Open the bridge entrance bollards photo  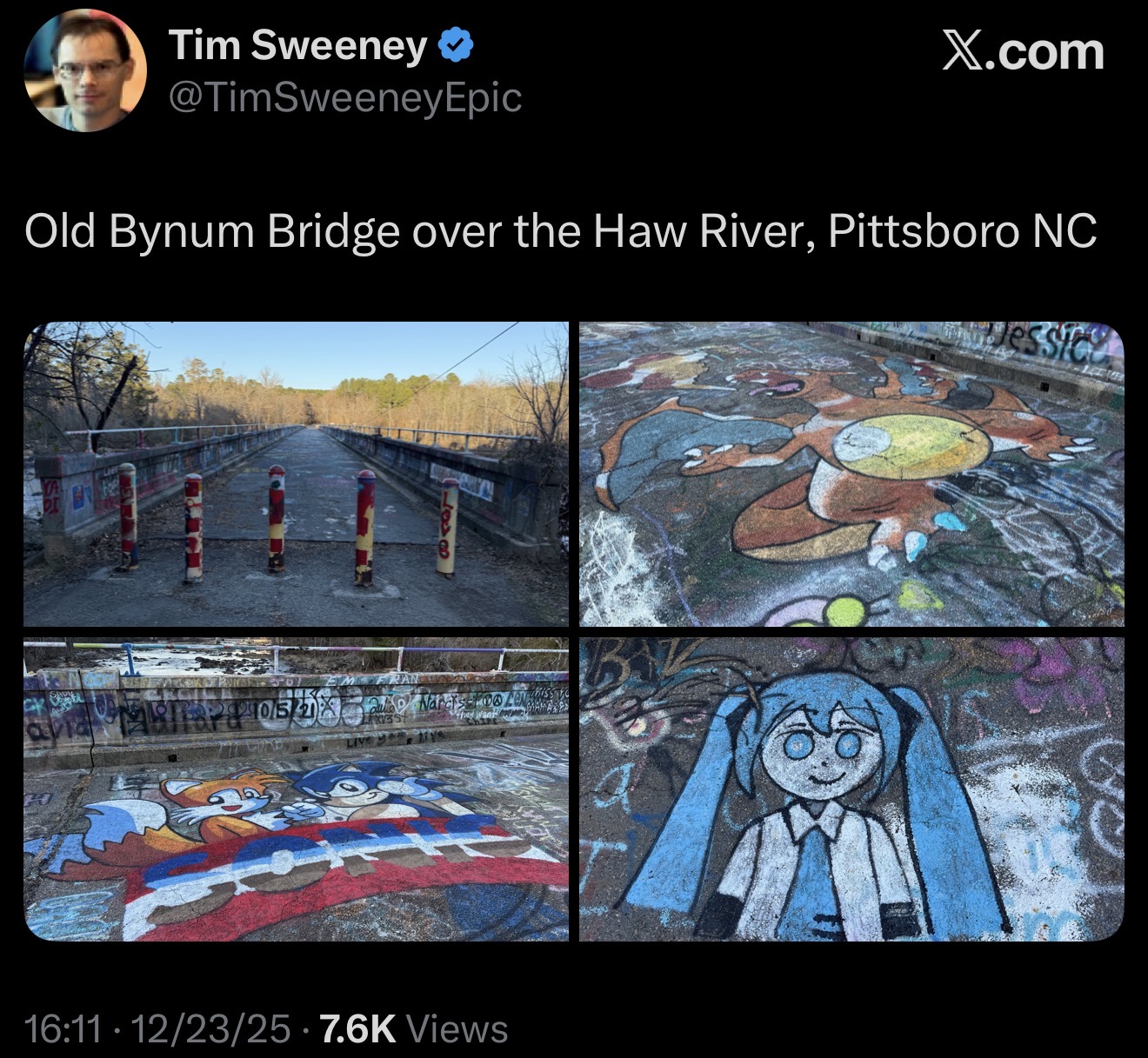point(296,474)
